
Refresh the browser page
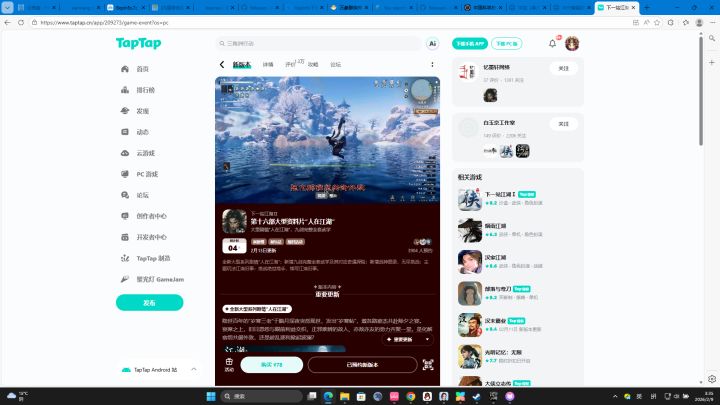(x=21, y=22)
